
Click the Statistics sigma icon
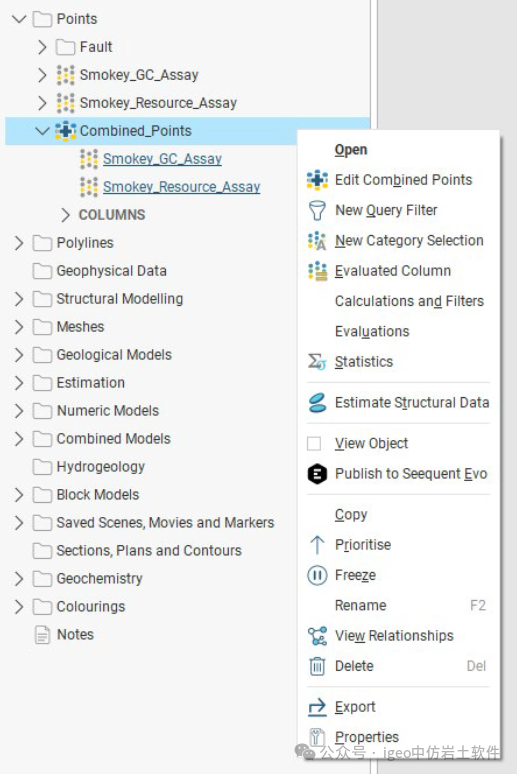pyautogui.click(x=317, y=362)
